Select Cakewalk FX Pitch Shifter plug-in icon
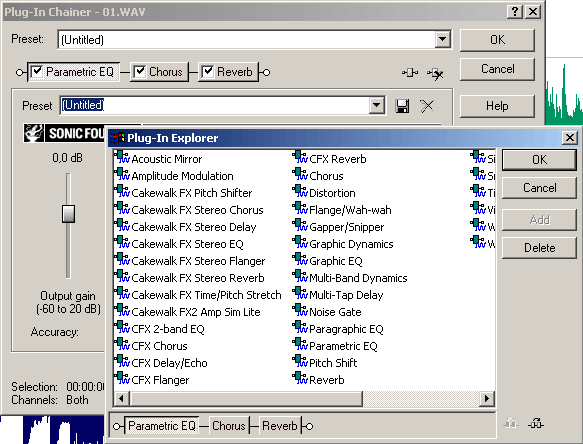Screen dimensions: 583x444 [x=122, y=192]
